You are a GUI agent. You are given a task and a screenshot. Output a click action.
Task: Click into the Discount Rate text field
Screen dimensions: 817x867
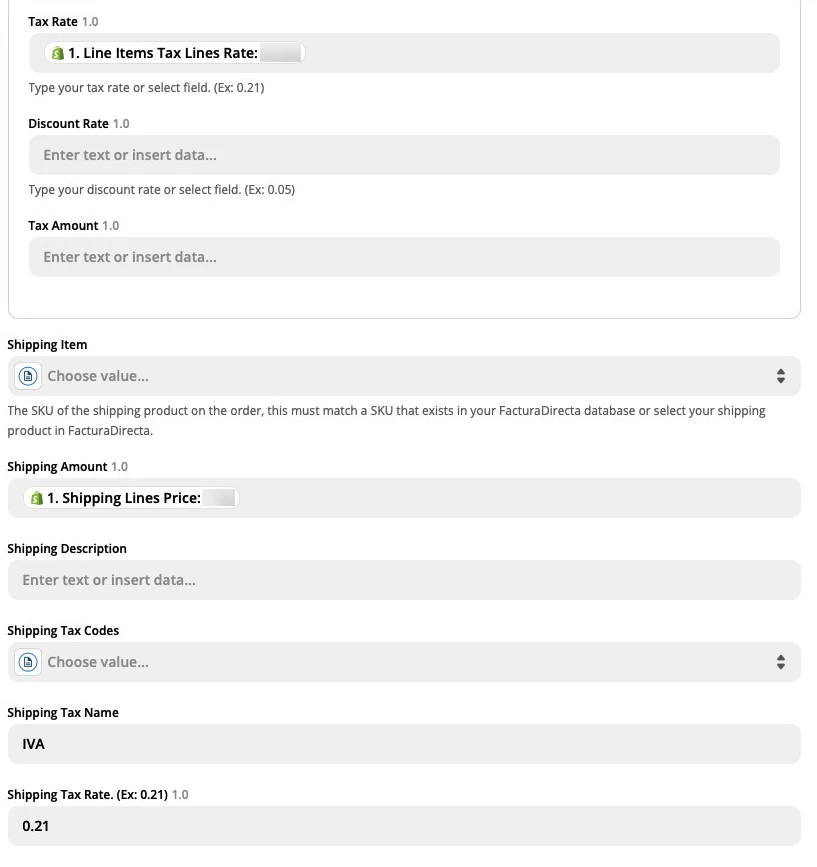click(x=400, y=155)
